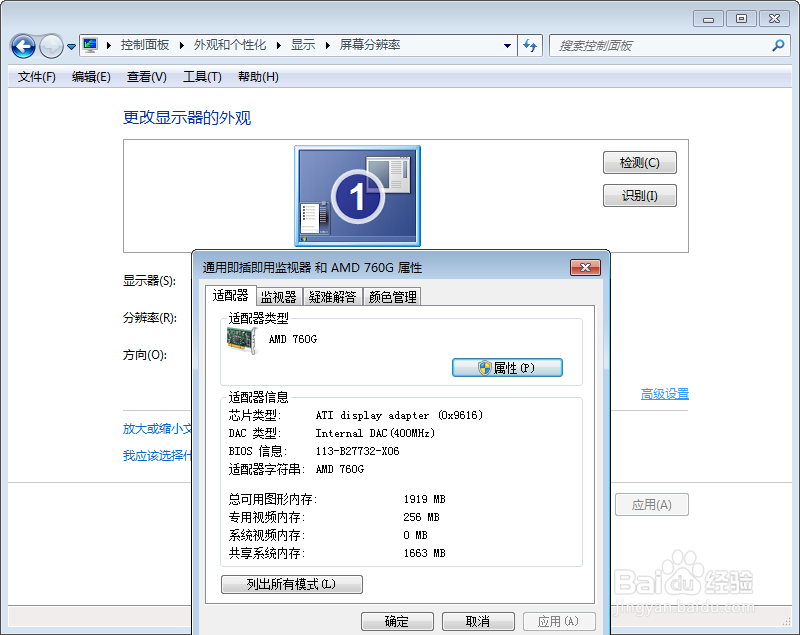Click the Internal DAC(400MHz) value
Viewport: 800px width, 635px height.
pyautogui.click(x=375, y=433)
